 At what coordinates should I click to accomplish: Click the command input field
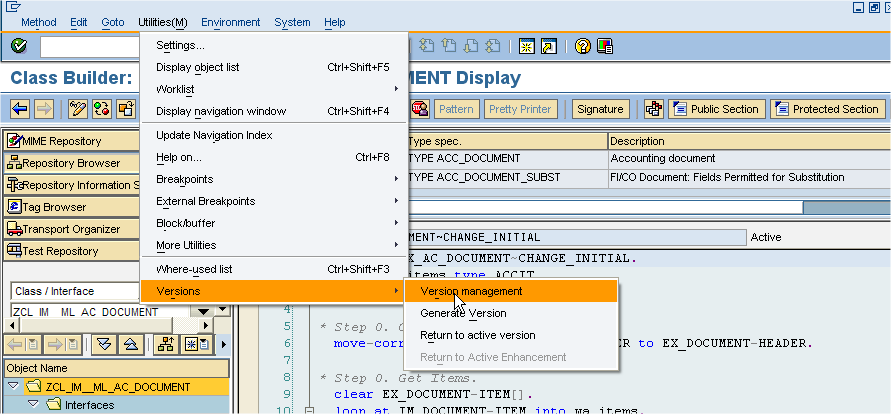coord(90,47)
